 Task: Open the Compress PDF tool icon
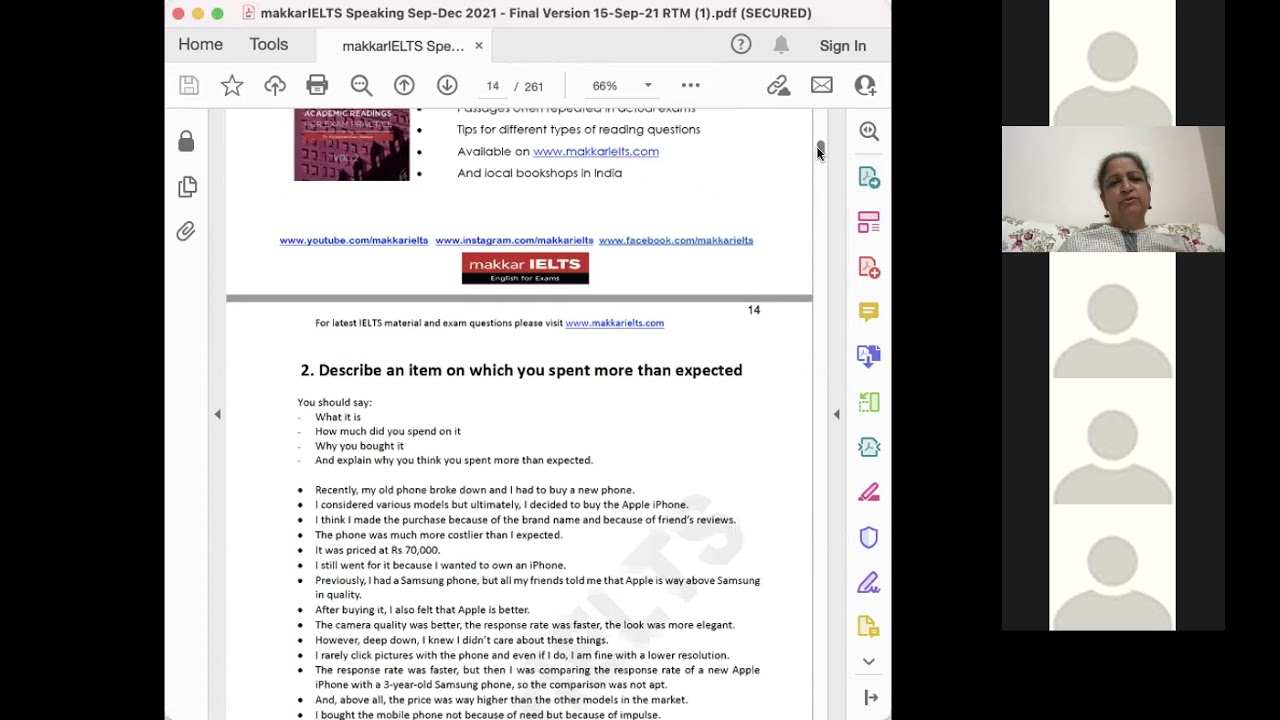[869, 447]
